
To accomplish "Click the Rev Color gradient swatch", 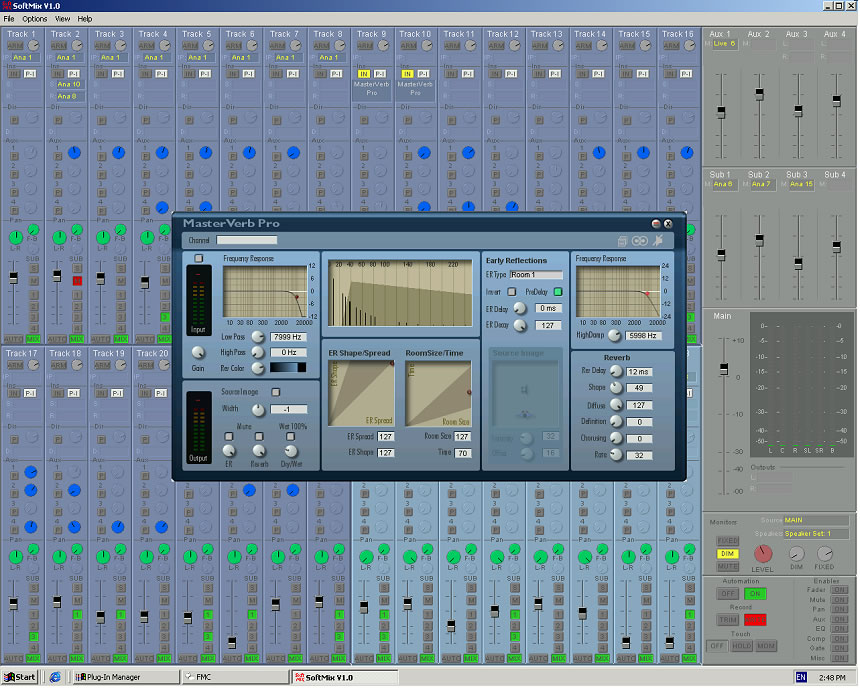I will coord(288,368).
